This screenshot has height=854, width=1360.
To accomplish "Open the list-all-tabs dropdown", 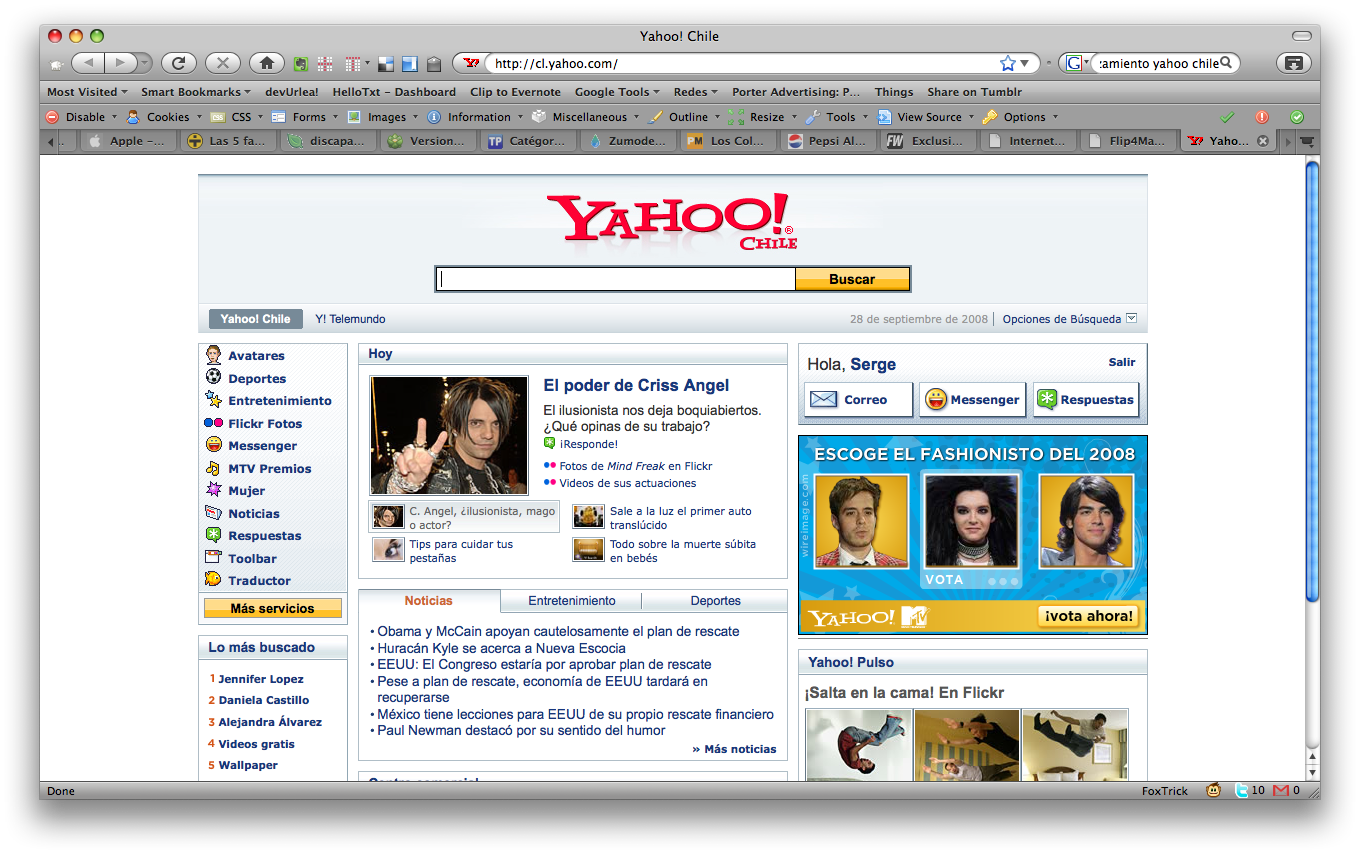I will coord(1306,141).
